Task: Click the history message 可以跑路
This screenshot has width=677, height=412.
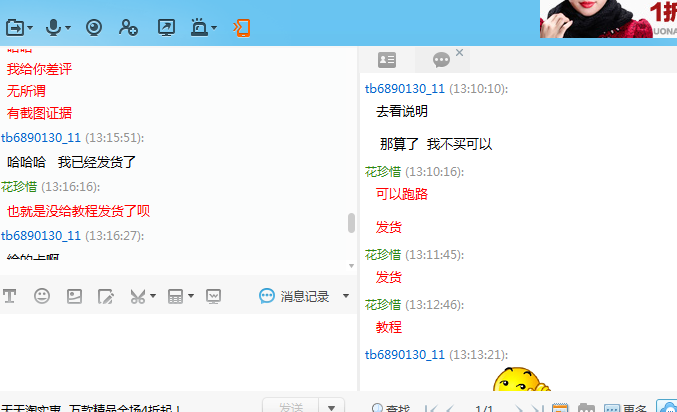Action: point(402,194)
